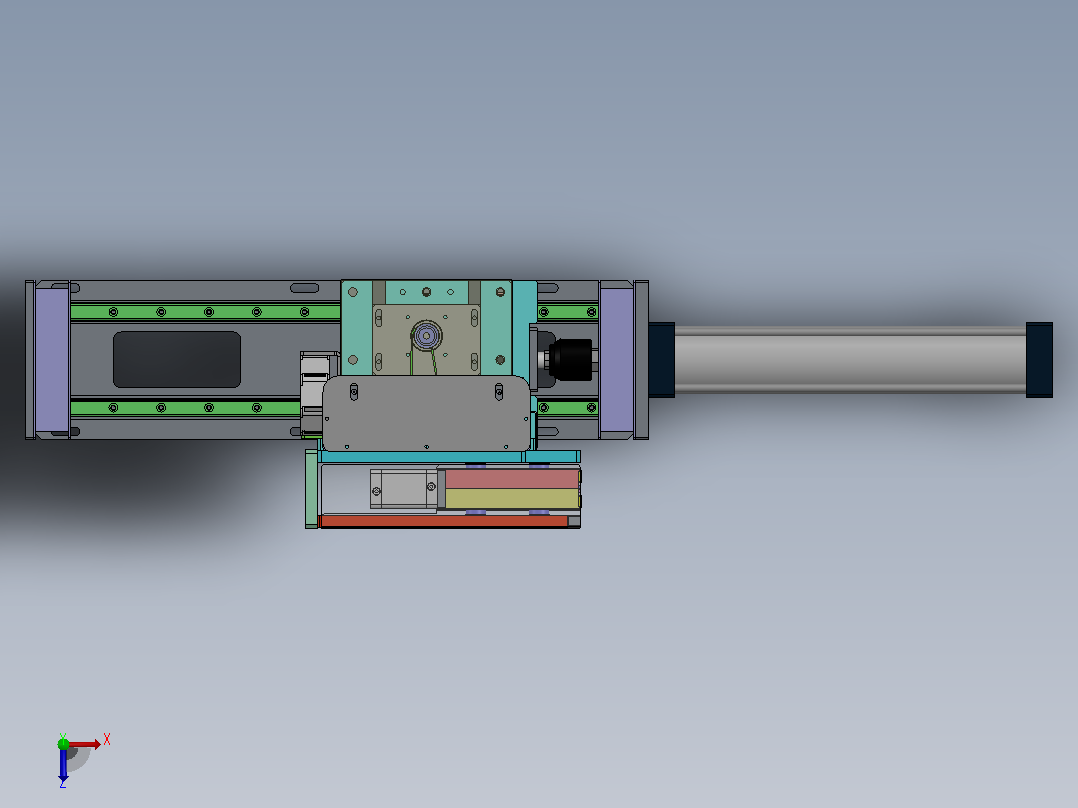
Task: Select the long red bar at the bottom
Action: coord(444,521)
